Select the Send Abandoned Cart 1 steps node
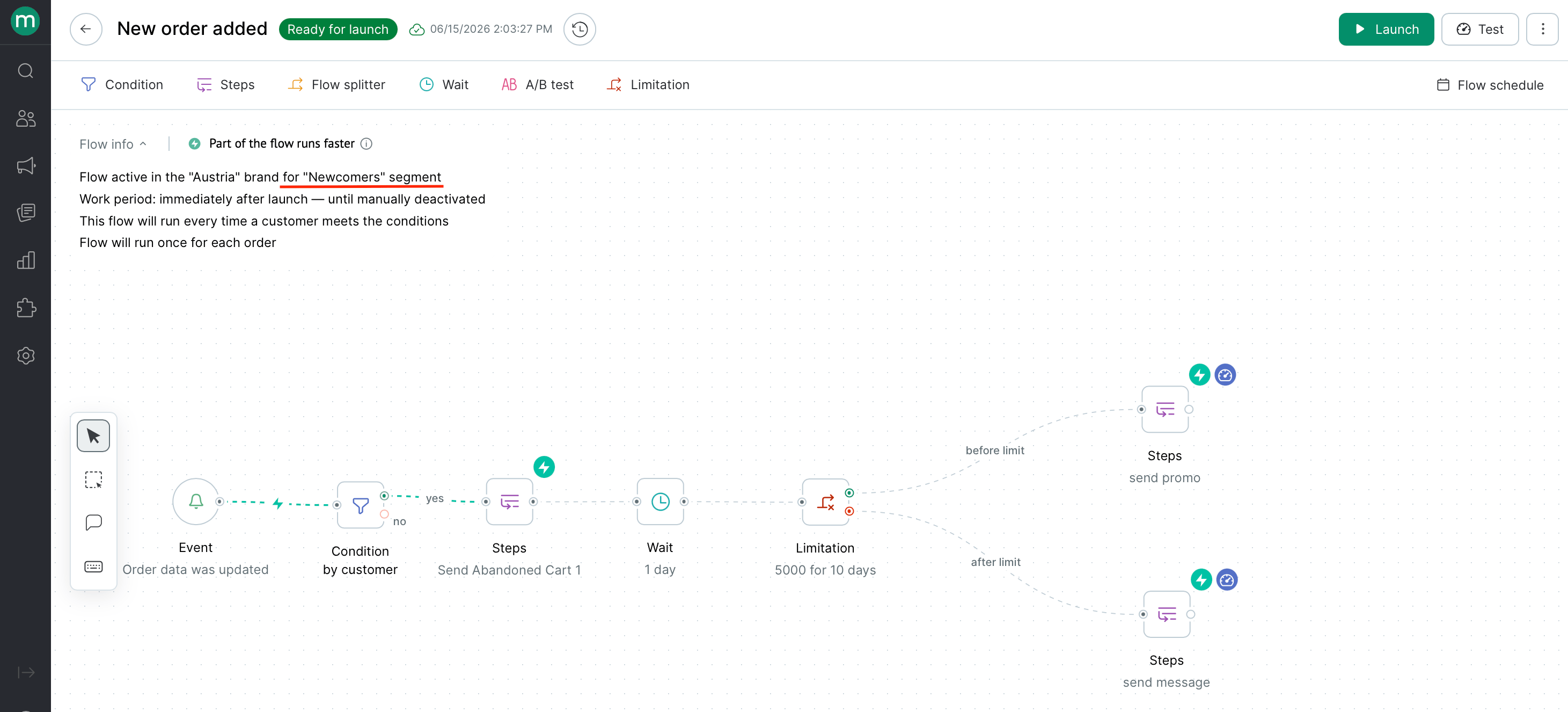Screen dimensions: 1568x712 [x=509, y=502]
